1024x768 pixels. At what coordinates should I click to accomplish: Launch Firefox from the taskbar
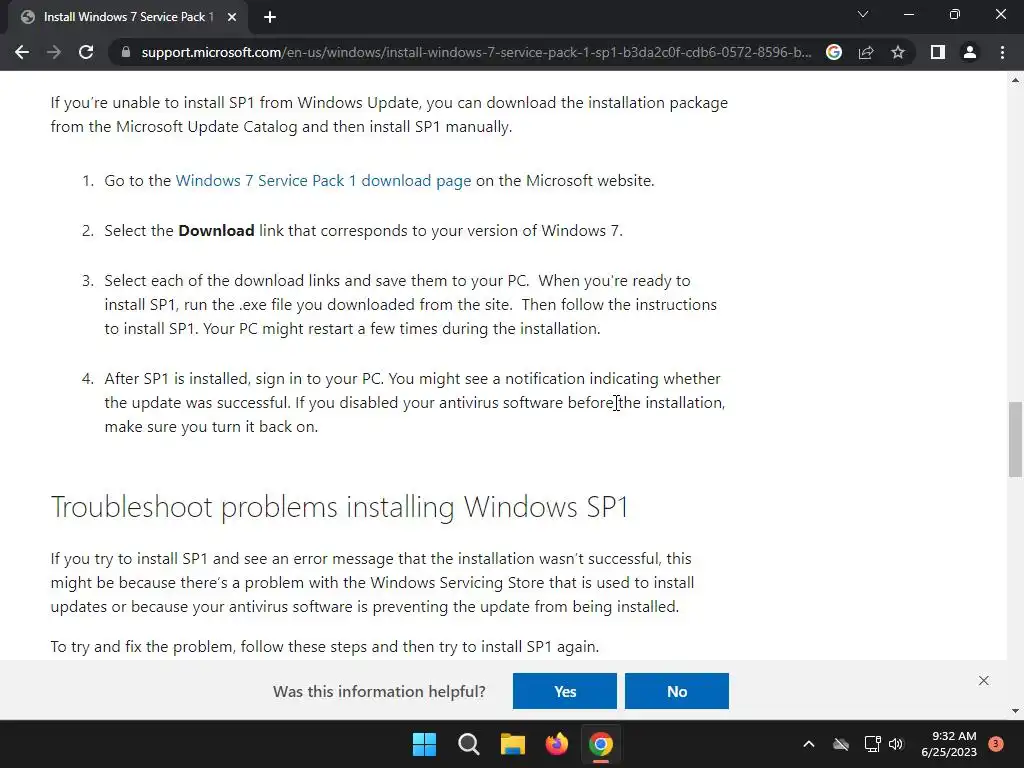point(556,744)
